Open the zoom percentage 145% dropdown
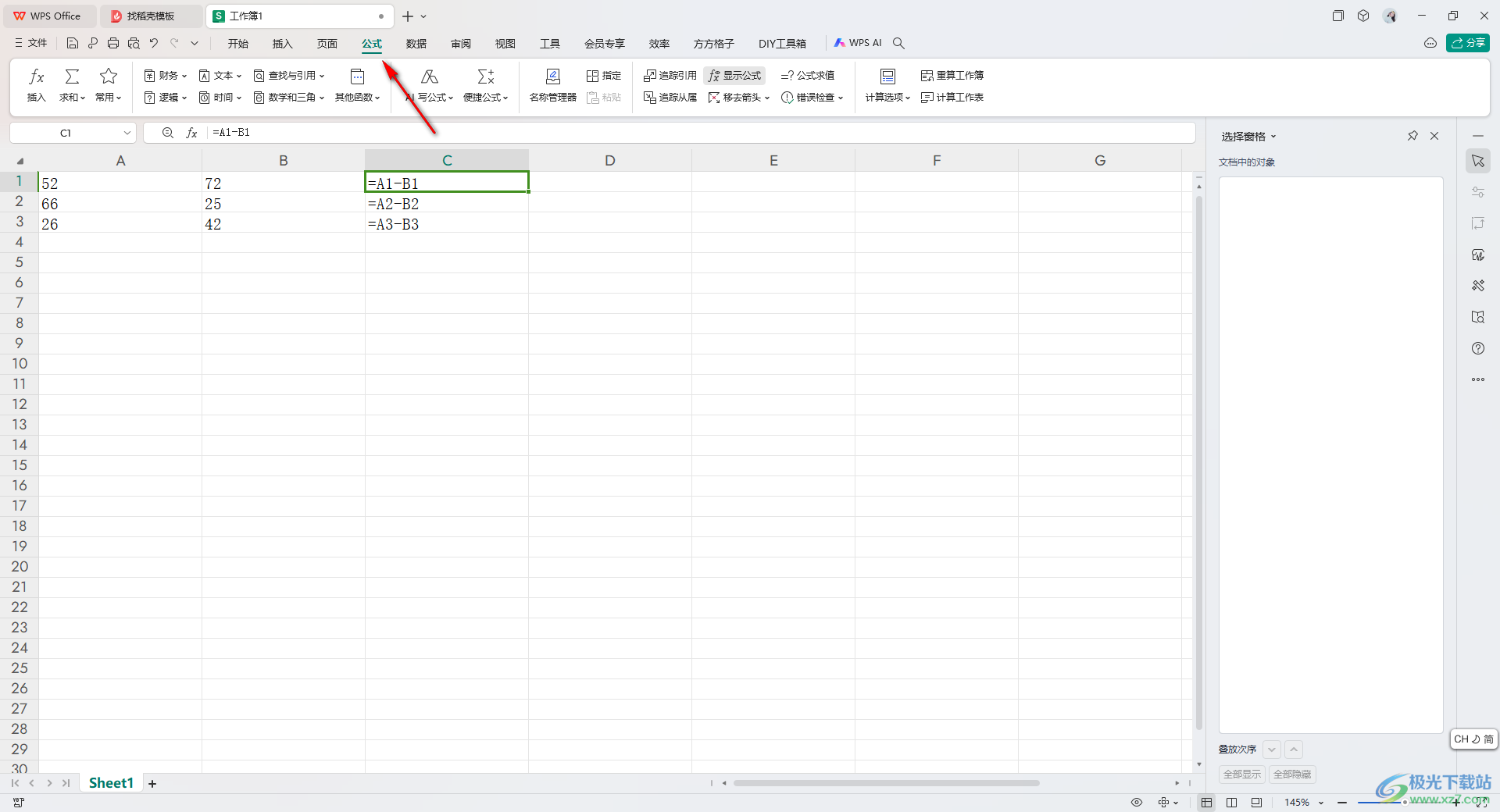This screenshot has width=1500, height=812. click(x=1304, y=803)
